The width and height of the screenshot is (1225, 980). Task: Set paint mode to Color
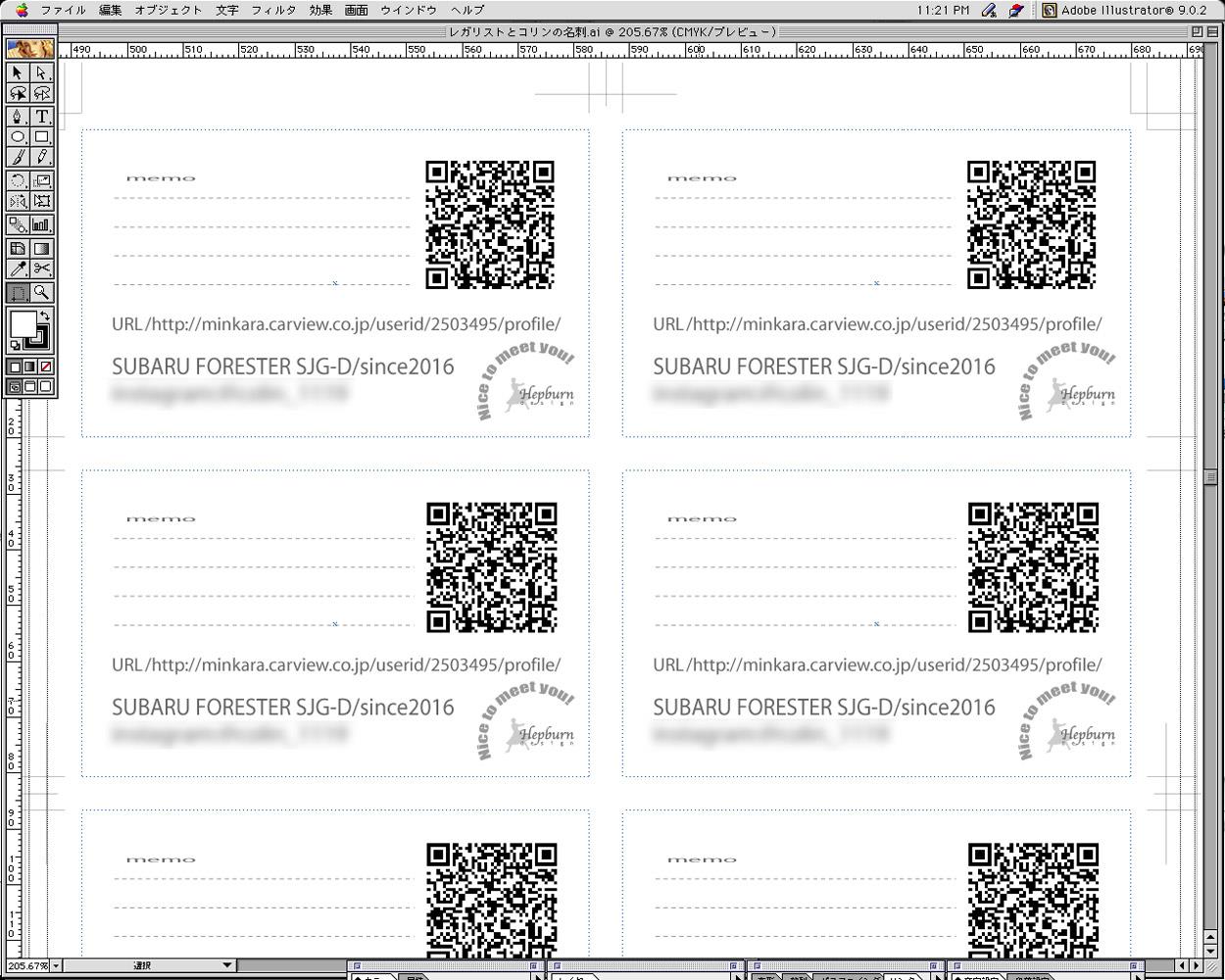[15, 367]
